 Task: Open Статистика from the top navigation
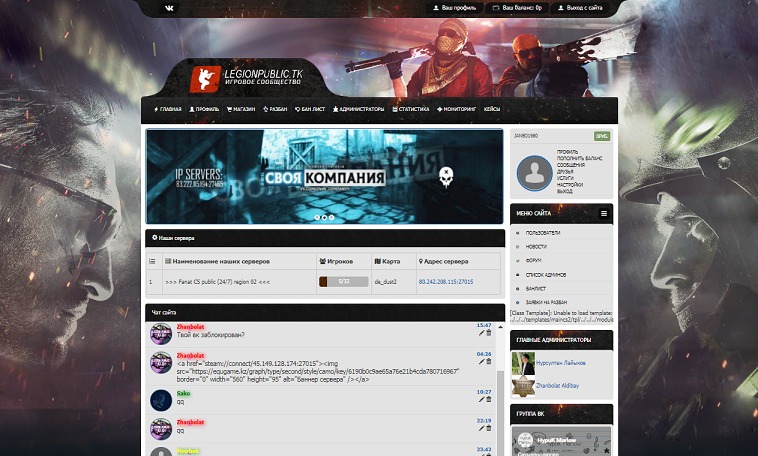(411, 109)
